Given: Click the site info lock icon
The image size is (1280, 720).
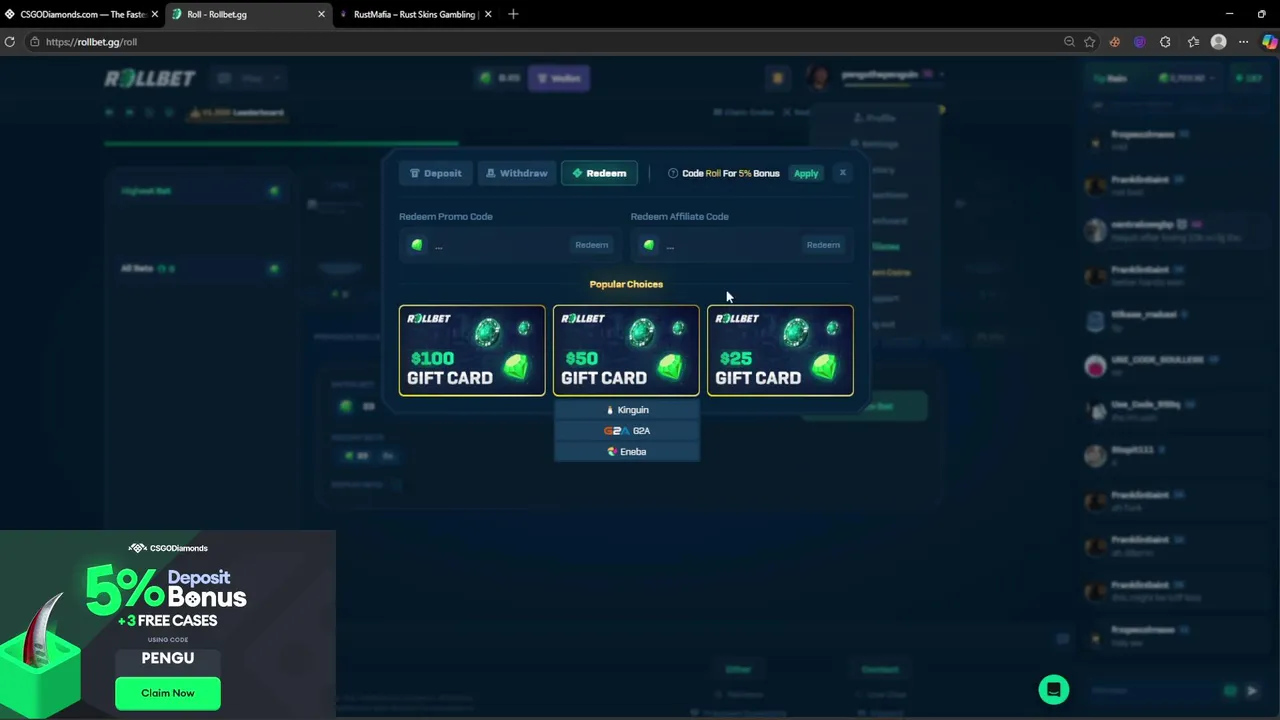Looking at the screenshot, I should tap(34, 42).
